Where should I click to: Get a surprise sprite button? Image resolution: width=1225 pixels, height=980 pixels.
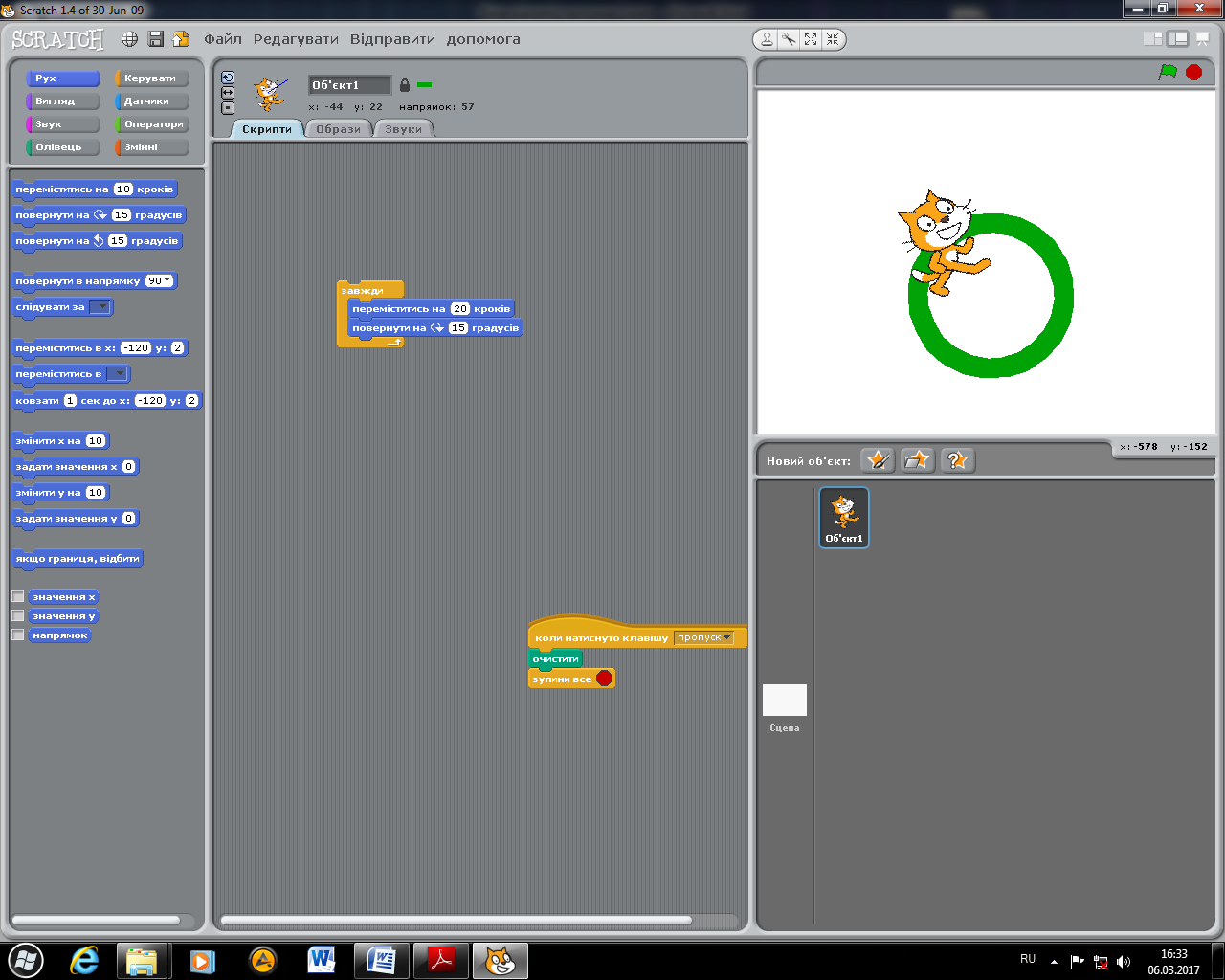pos(957,460)
